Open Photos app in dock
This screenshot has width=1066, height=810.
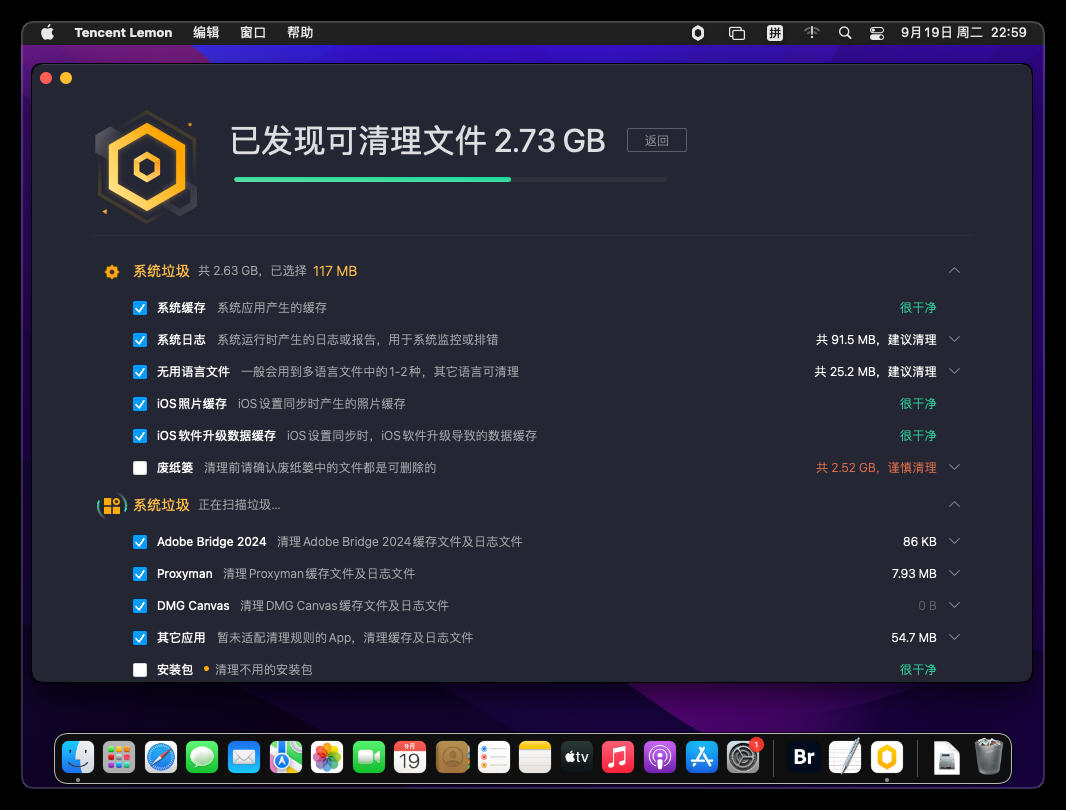point(327,757)
